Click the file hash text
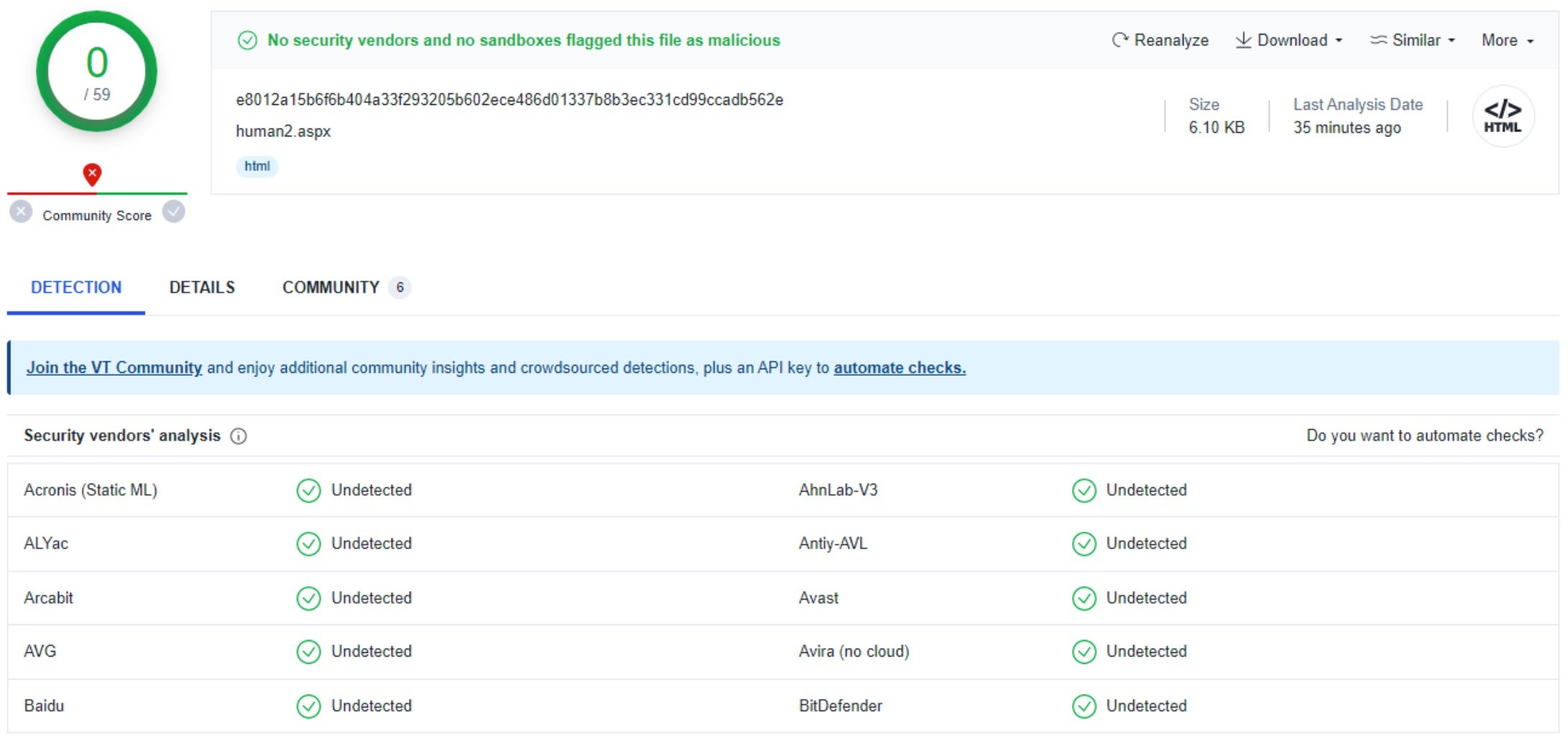 click(509, 100)
